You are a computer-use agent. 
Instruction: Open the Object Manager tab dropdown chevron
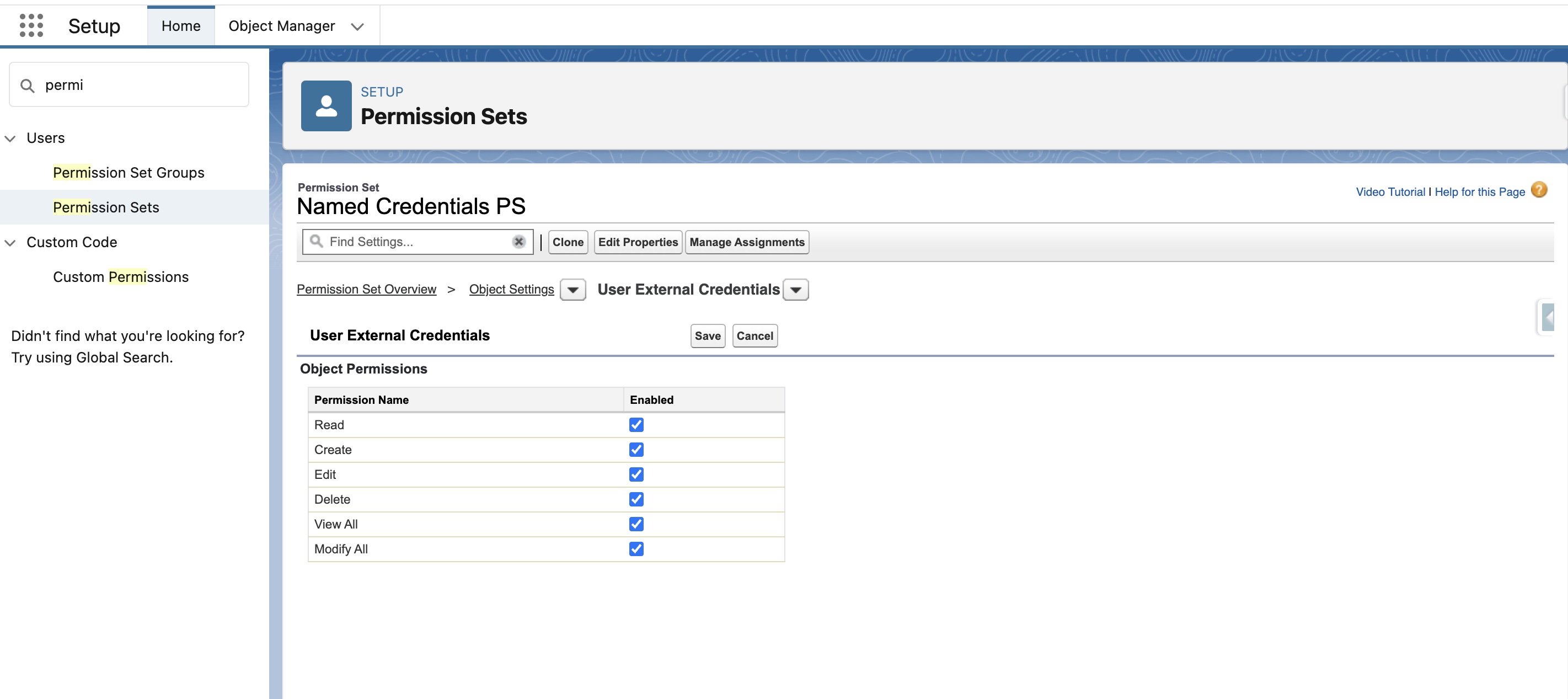(357, 27)
